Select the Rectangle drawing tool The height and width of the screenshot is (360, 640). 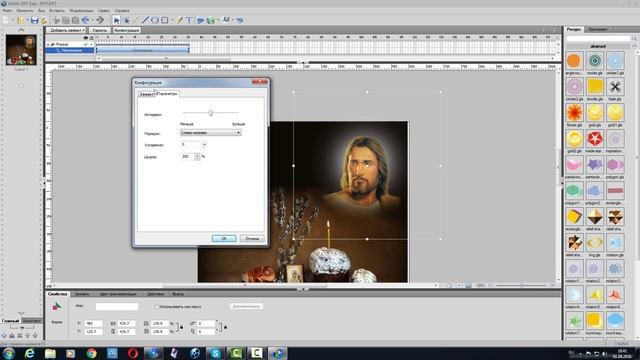click(164, 20)
